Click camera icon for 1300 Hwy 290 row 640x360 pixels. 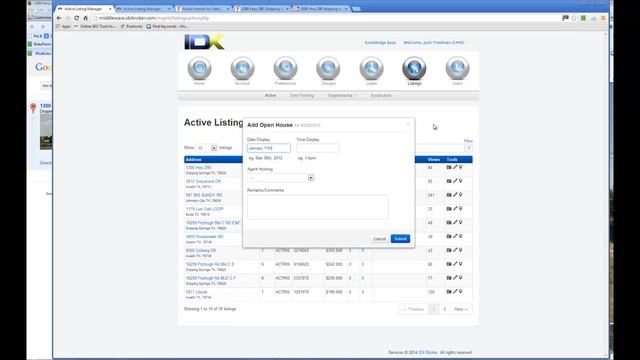click(449, 167)
